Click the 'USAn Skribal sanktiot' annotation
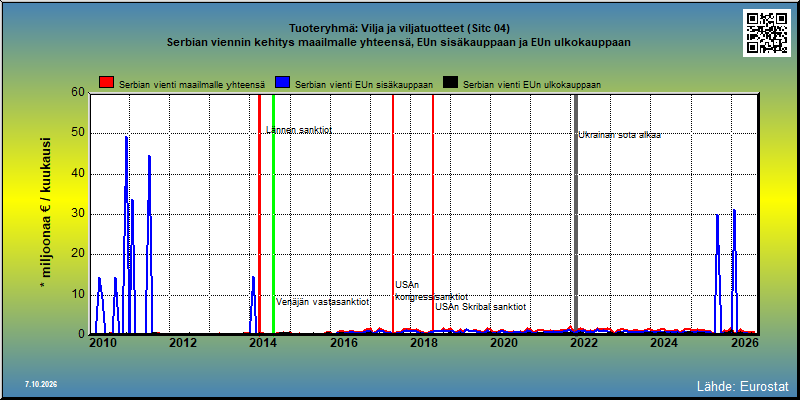This screenshot has height=400, width=800. tap(481, 307)
